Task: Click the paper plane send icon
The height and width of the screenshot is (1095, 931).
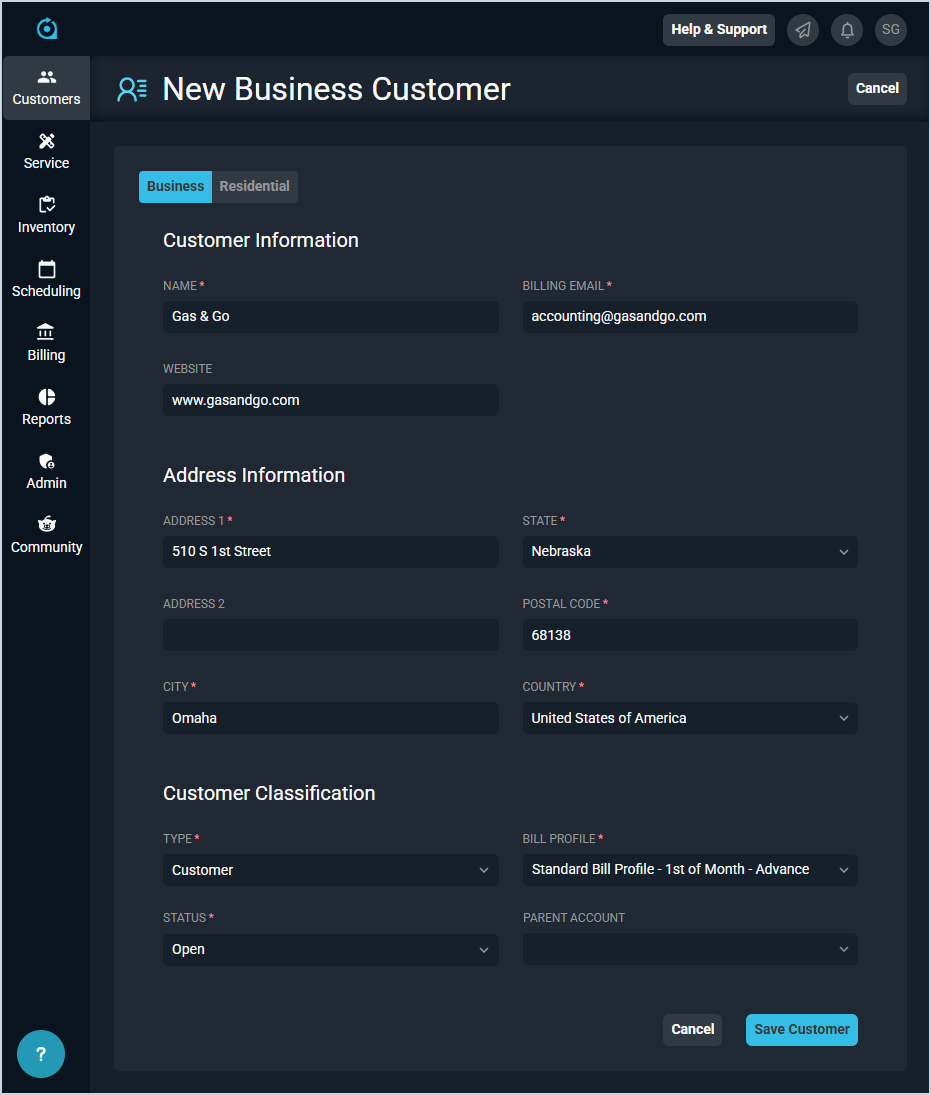Action: 803,30
